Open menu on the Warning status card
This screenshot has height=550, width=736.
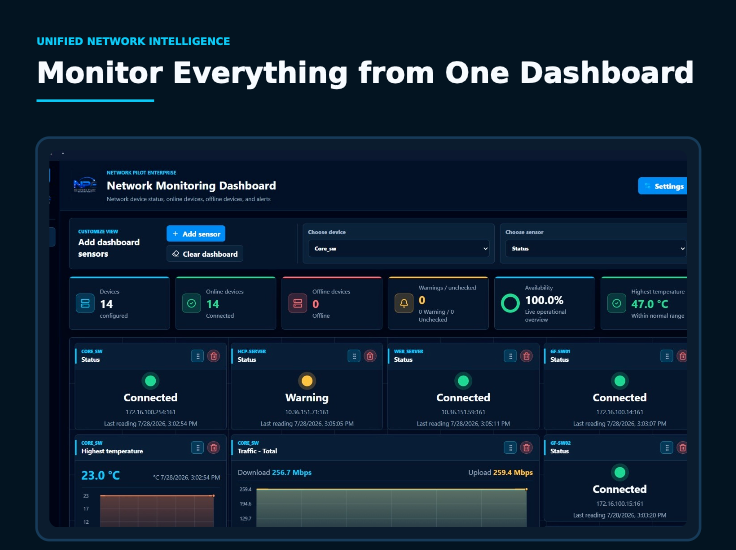(x=354, y=356)
